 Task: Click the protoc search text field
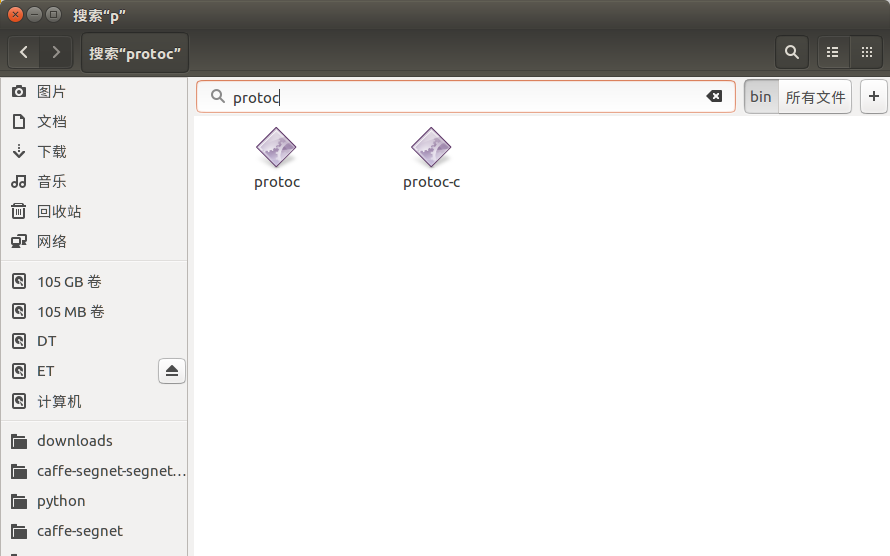(465, 96)
